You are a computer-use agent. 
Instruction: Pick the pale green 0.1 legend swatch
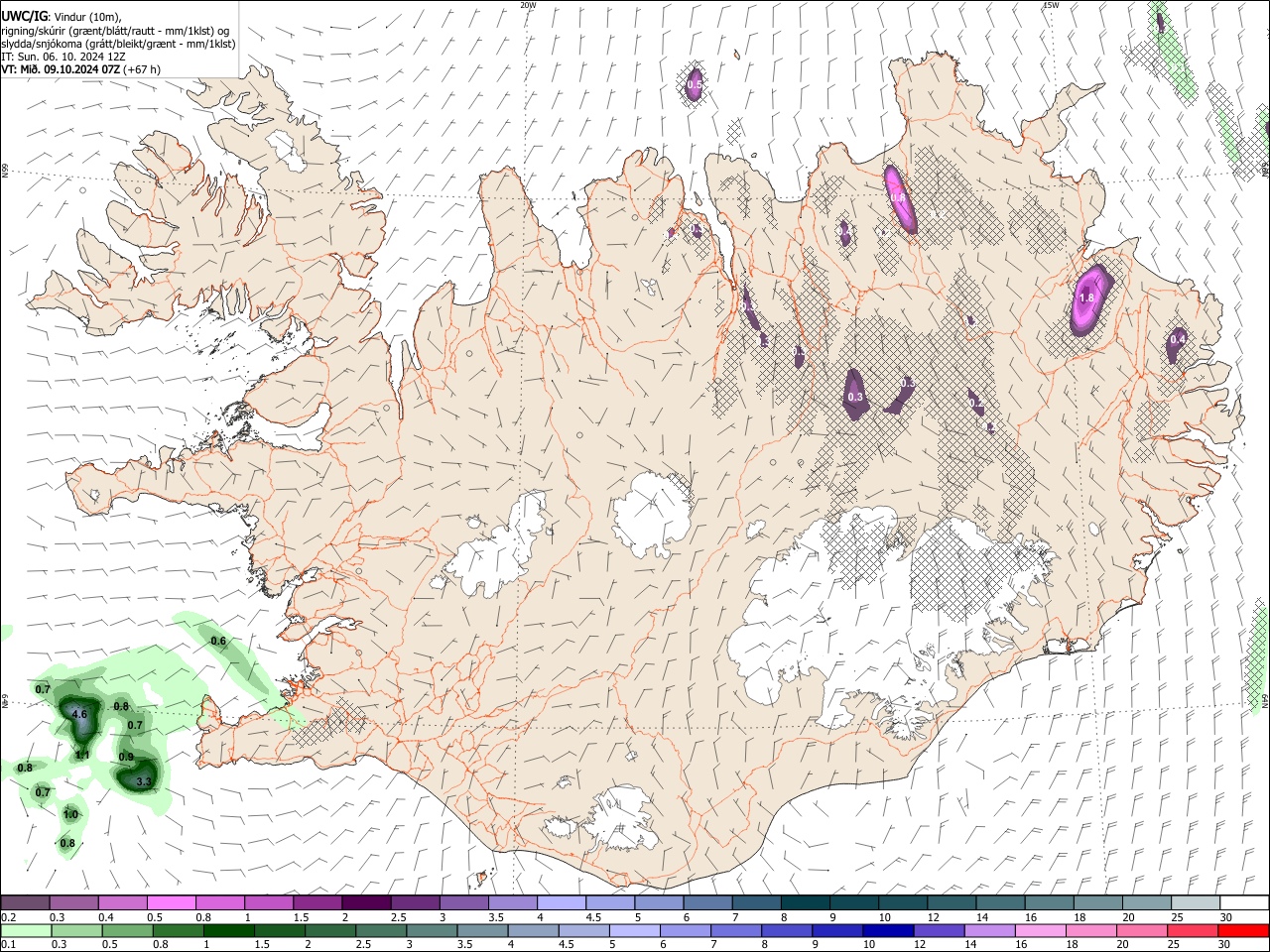click(25, 931)
